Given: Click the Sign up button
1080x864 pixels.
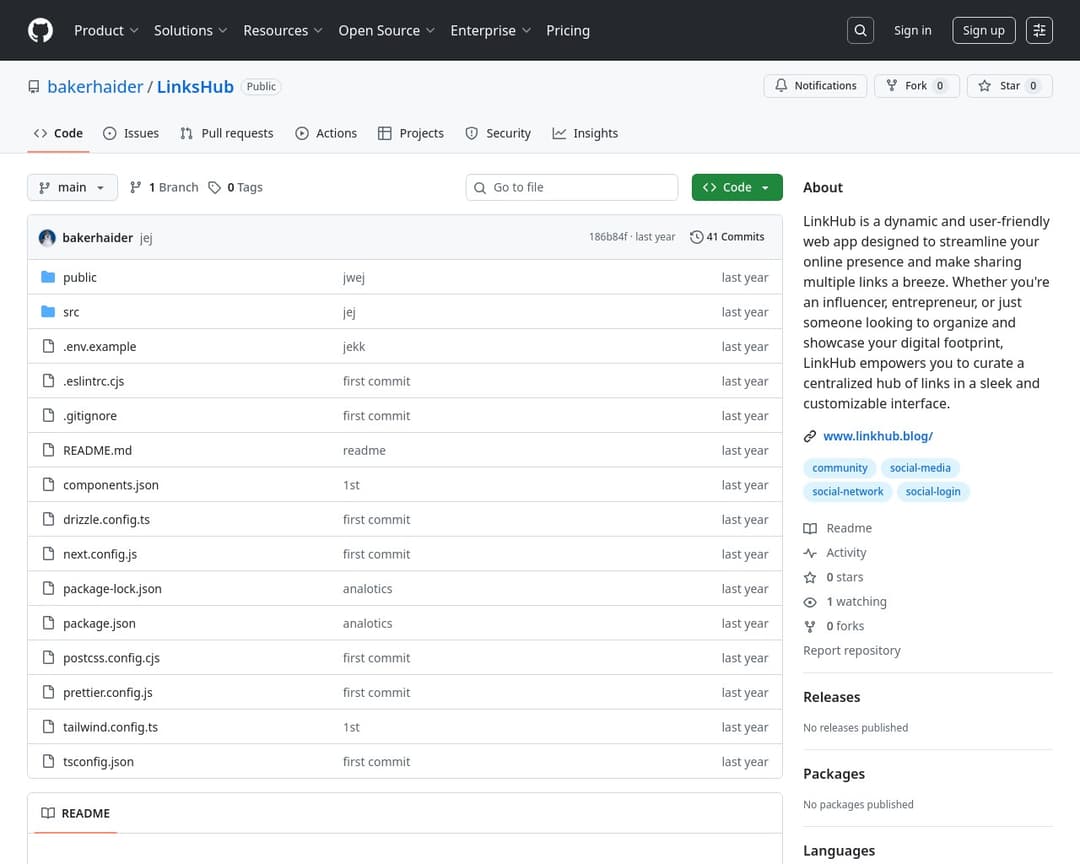Looking at the screenshot, I should coord(983,31).
